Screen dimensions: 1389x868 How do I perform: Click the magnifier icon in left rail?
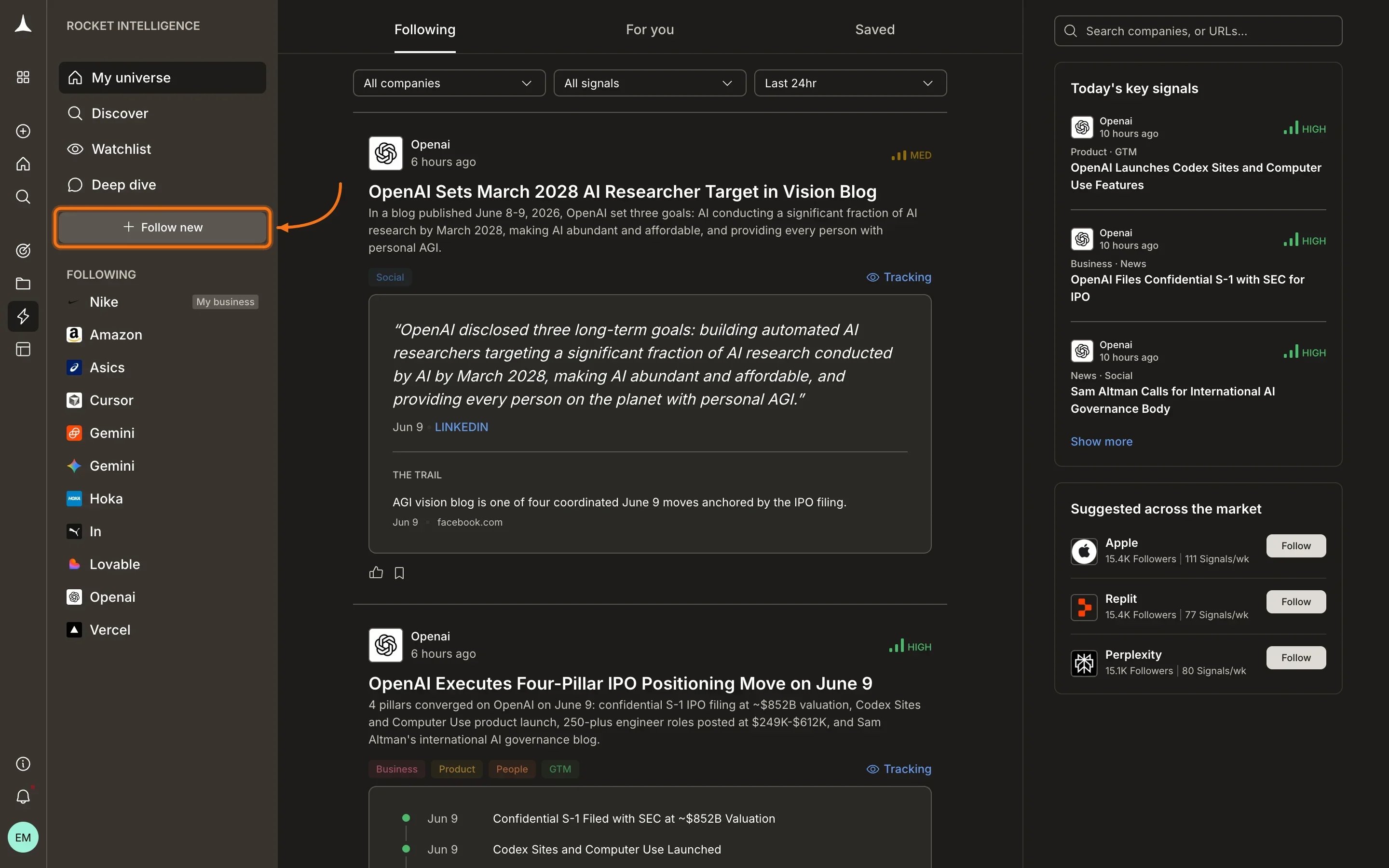coord(23,197)
